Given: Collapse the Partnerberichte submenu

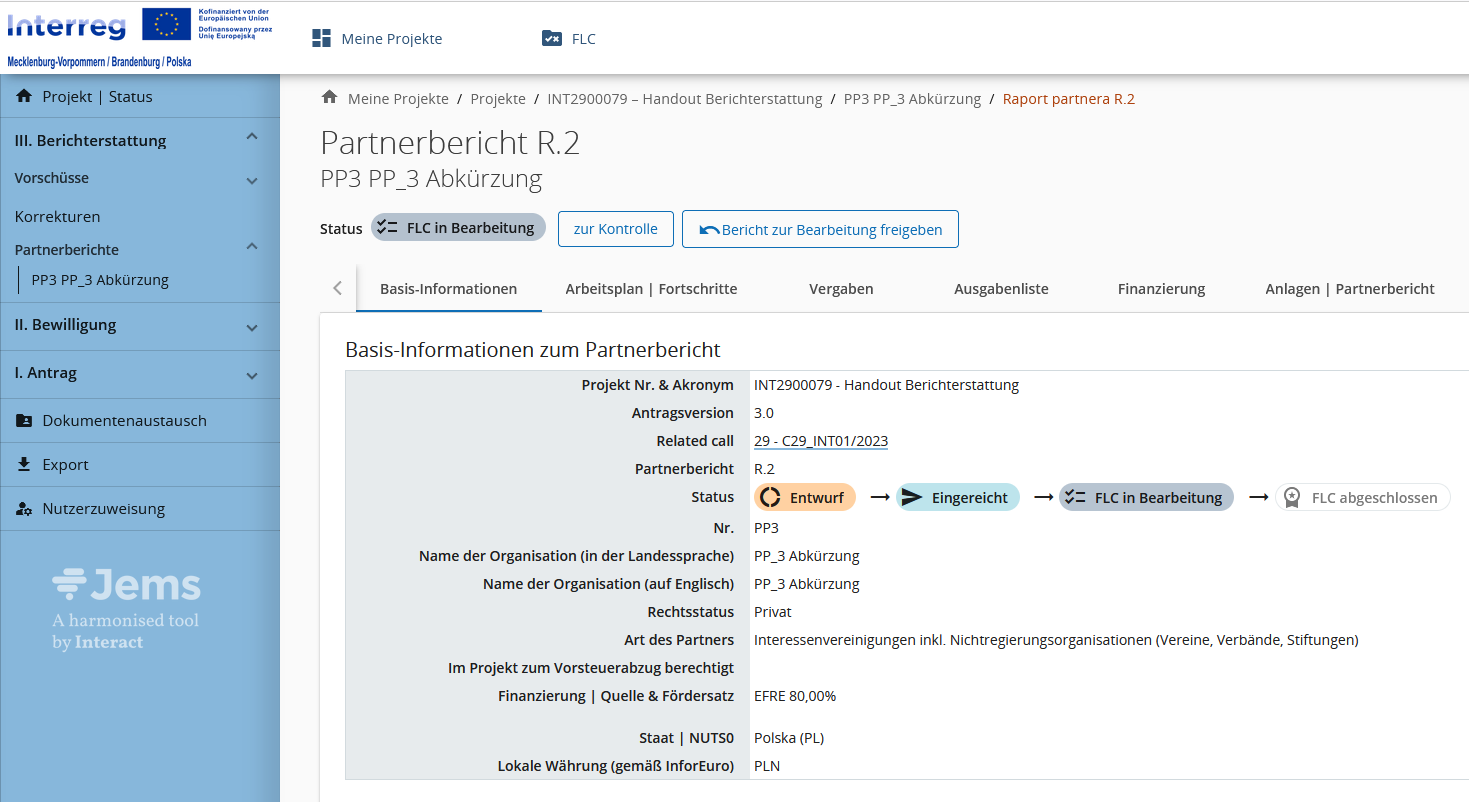Looking at the screenshot, I should 252,247.
